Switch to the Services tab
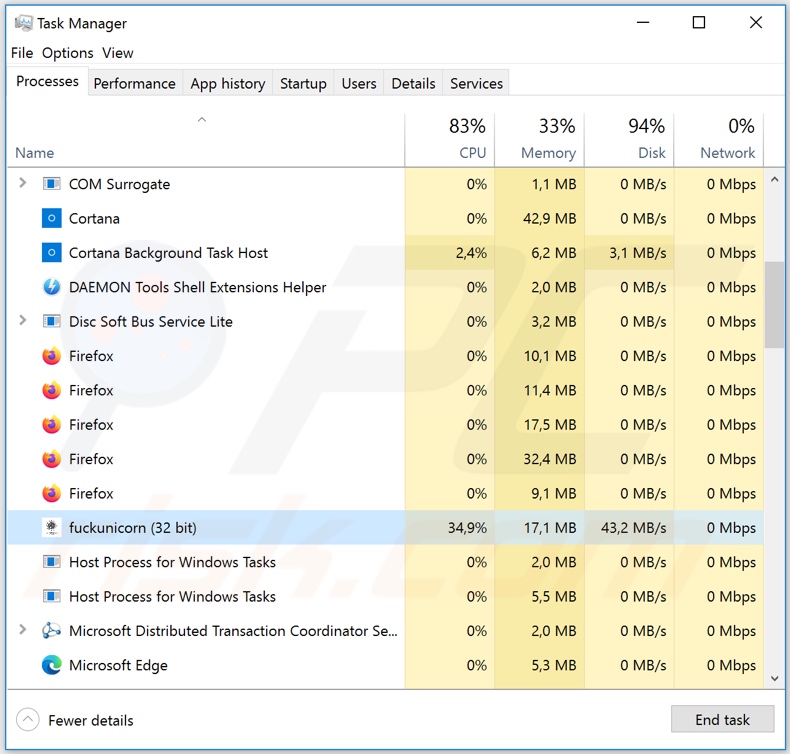 (x=476, y=83)
